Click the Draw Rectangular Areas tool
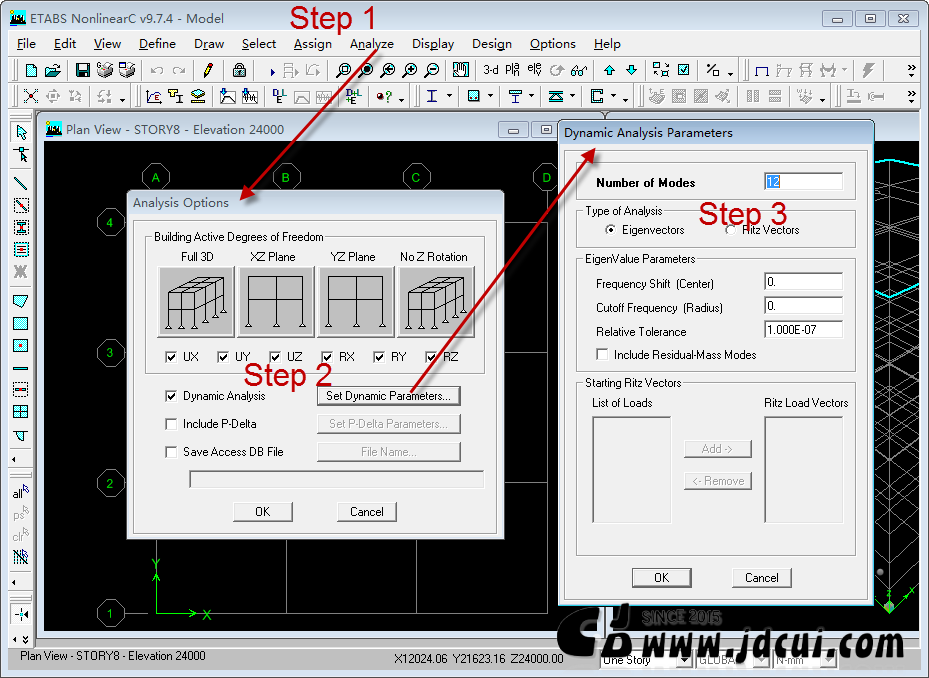Screen dimensions: 929x678 click(x=21, y=324)
